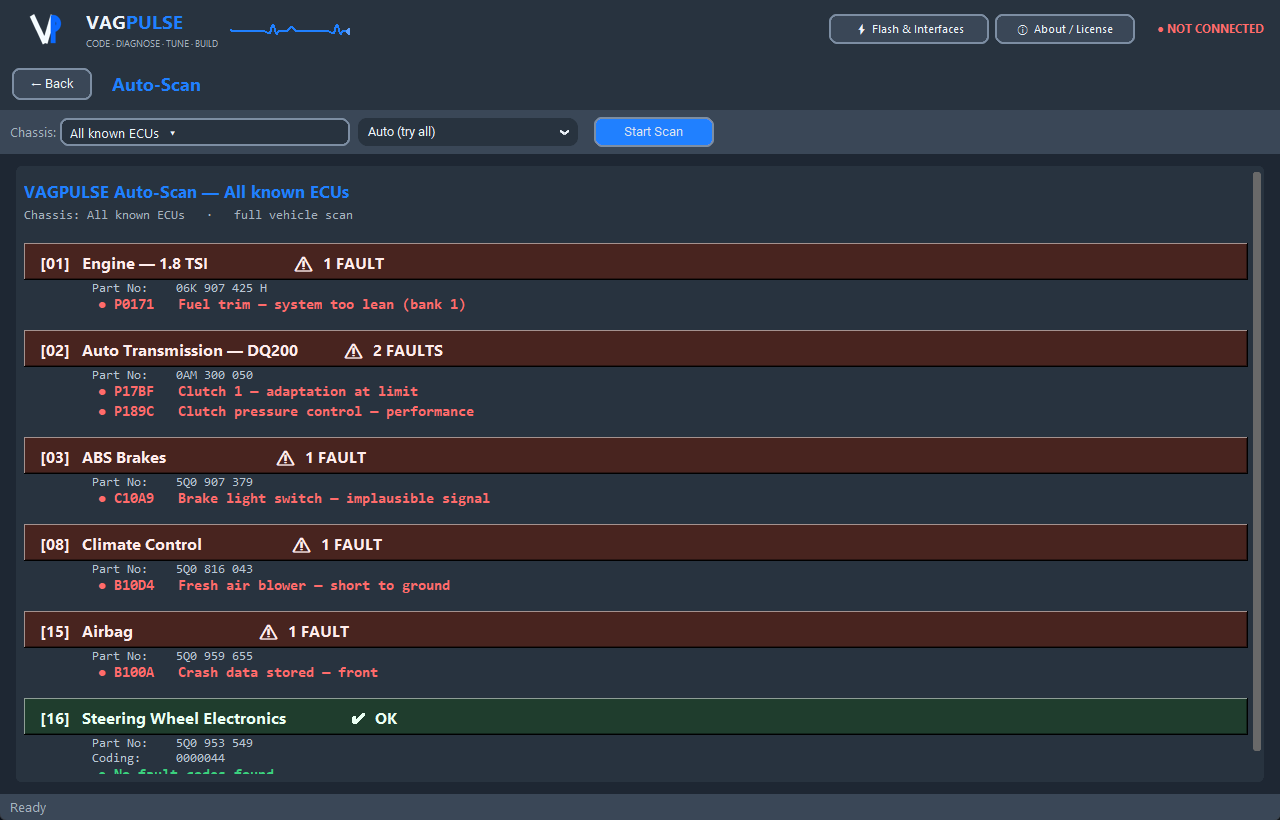Click fault B100A Crash data stored front
Screen dimensions: 1280x820
click(x=238, y=672)
